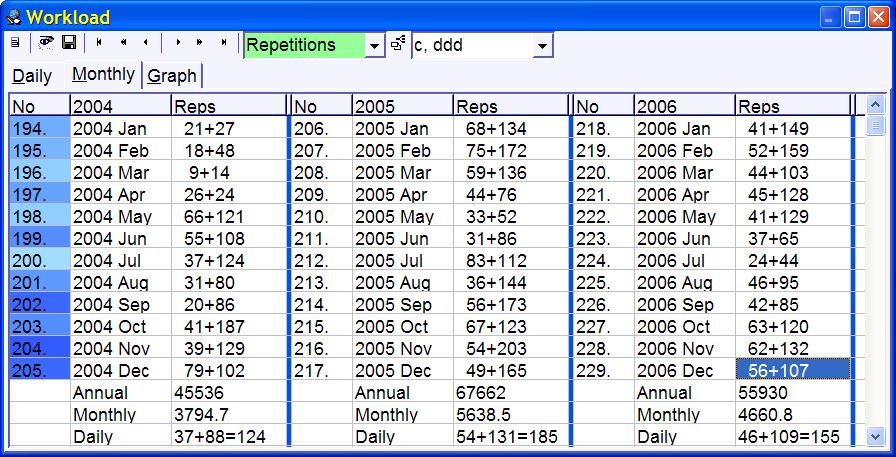Save with the floppy disk icon
896x457 pixels.
pyautogui.click(x=69, y=42)
